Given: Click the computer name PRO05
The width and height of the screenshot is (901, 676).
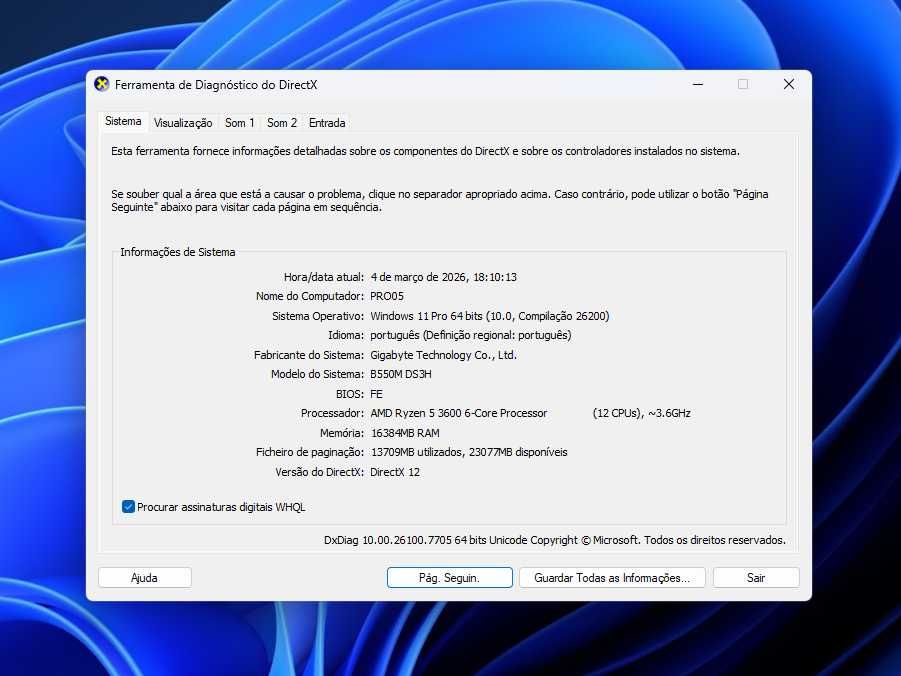Looking at the screenshot, I should tap(387, 296).
